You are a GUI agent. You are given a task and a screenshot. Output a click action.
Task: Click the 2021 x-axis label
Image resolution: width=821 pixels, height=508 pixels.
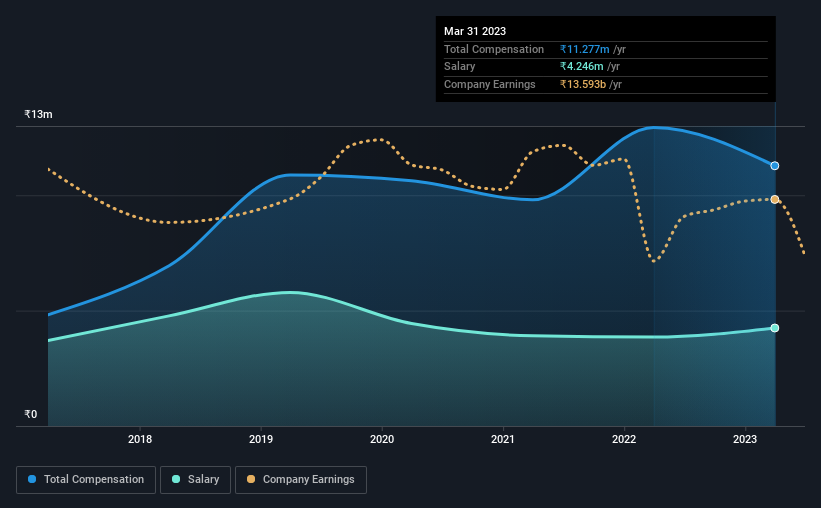[x=503, y=439]
